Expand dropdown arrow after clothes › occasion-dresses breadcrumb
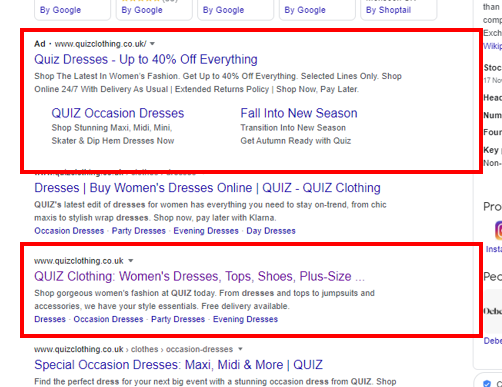The width and height of the screenshot is (502, 387). pyautogui.click(x=240, y=349)
